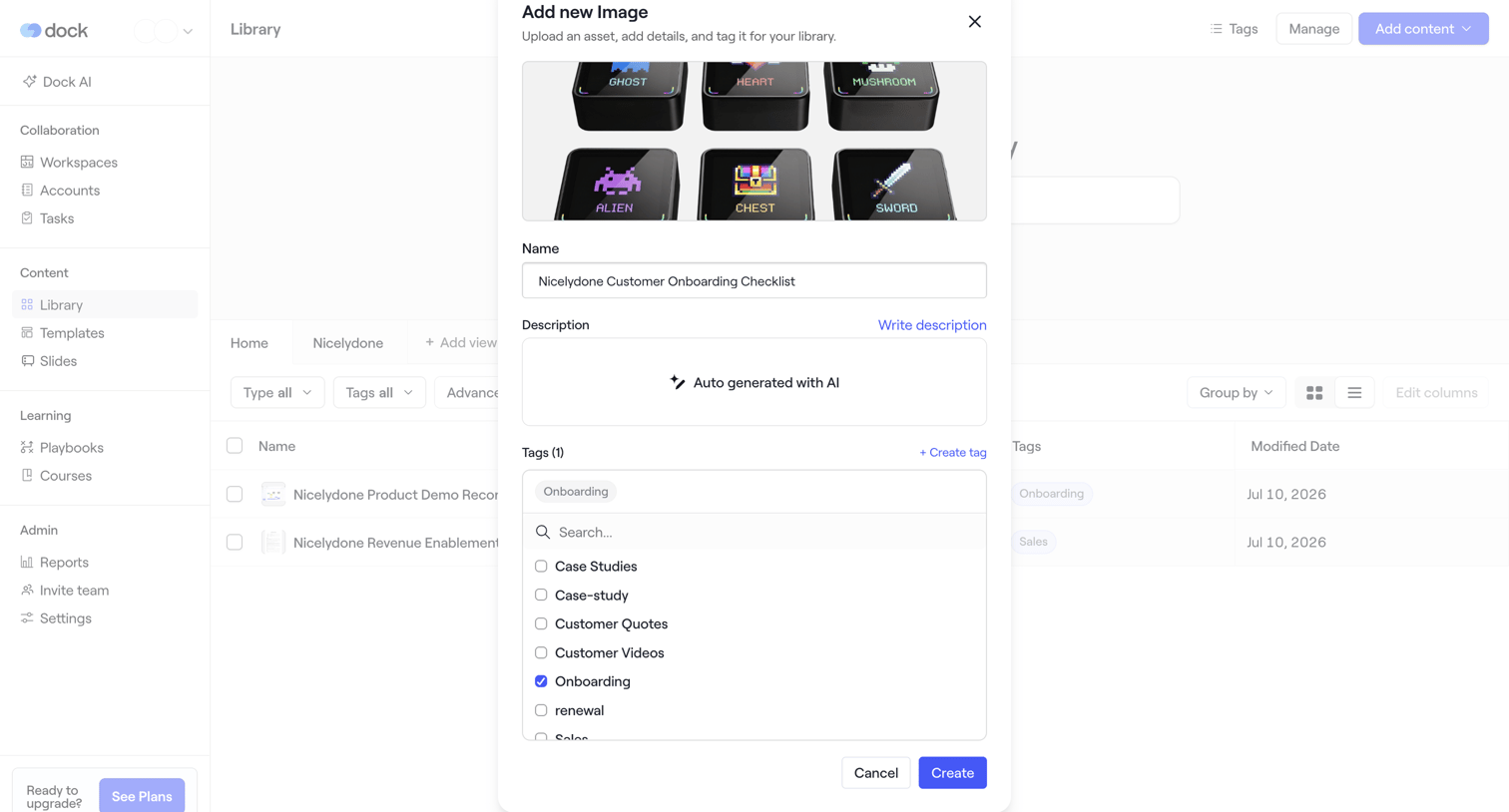Click the Slides sidebar icon

[27, 360]
